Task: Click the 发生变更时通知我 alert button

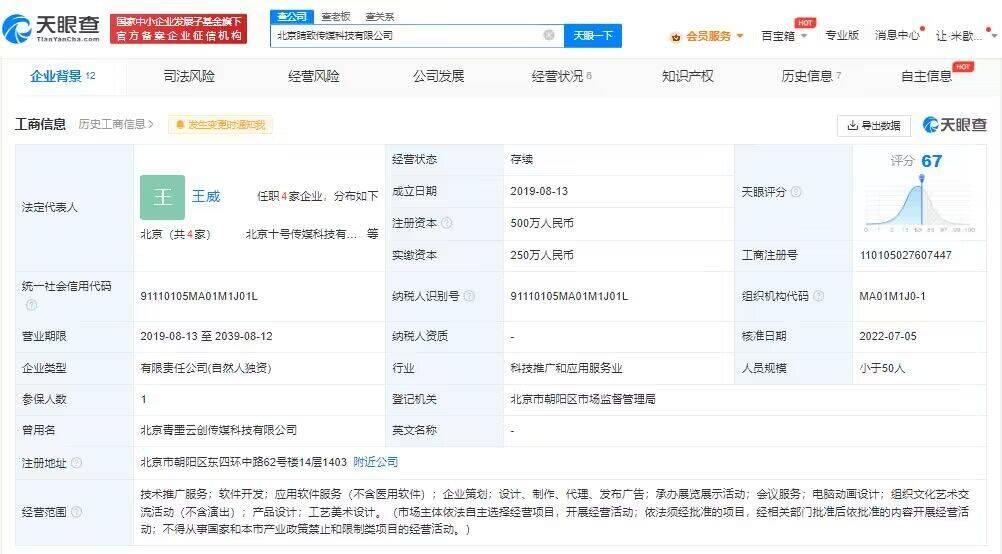Action: (220, 125)
